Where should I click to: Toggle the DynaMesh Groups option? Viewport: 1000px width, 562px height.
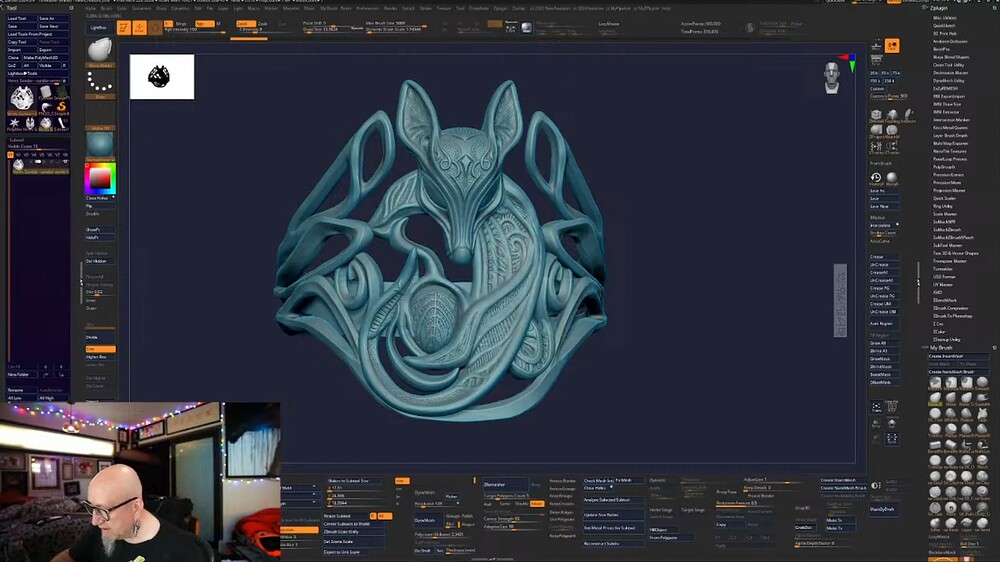click(453, 516)
